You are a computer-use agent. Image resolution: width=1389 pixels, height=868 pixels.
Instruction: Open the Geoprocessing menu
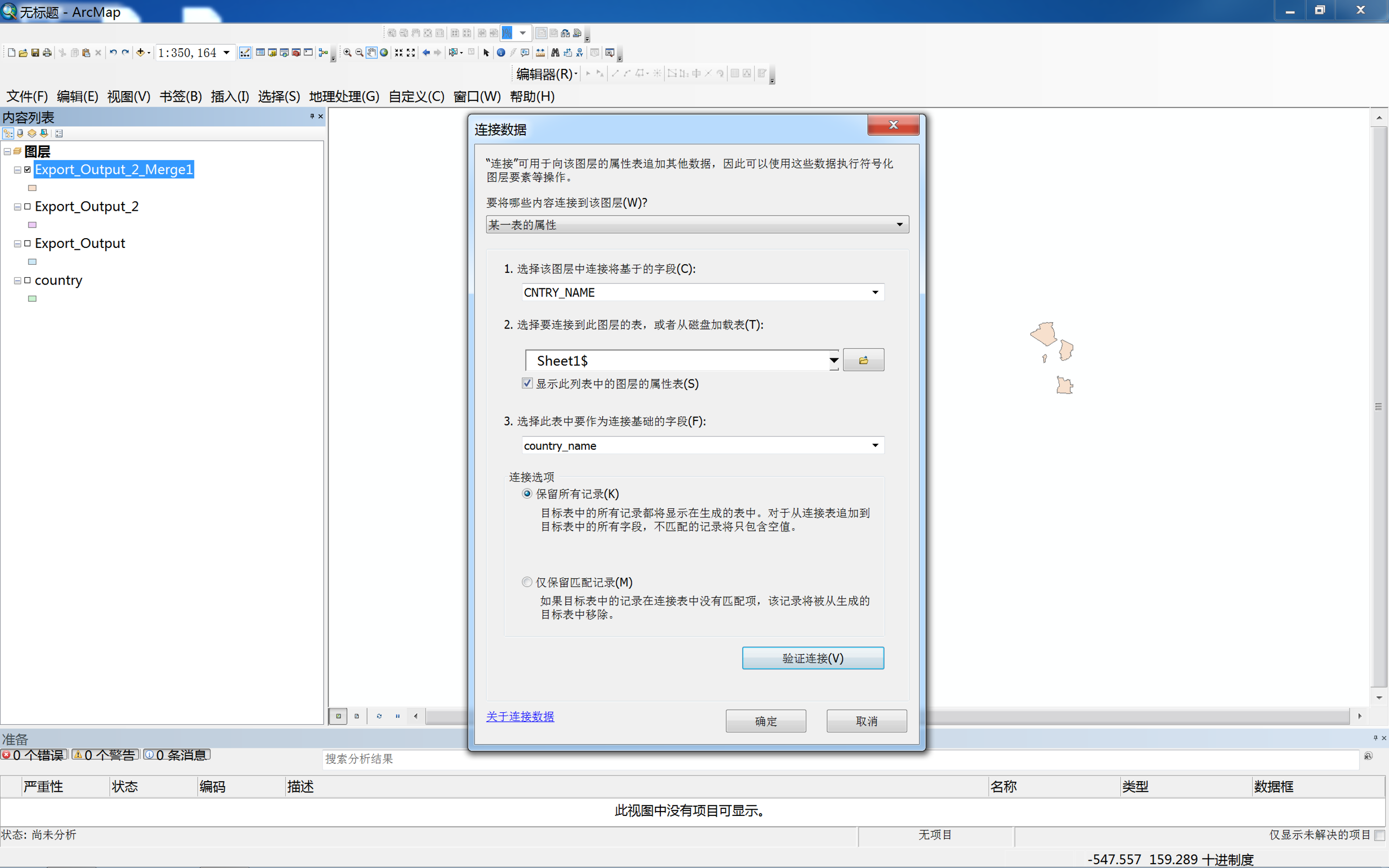[344, 96]
